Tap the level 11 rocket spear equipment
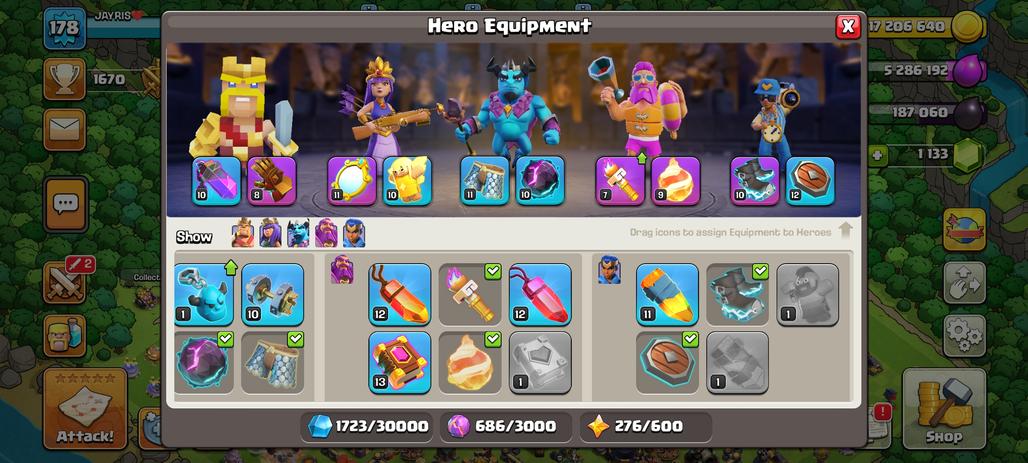Viewport: 1028px width, 463px height. [667, 294]
